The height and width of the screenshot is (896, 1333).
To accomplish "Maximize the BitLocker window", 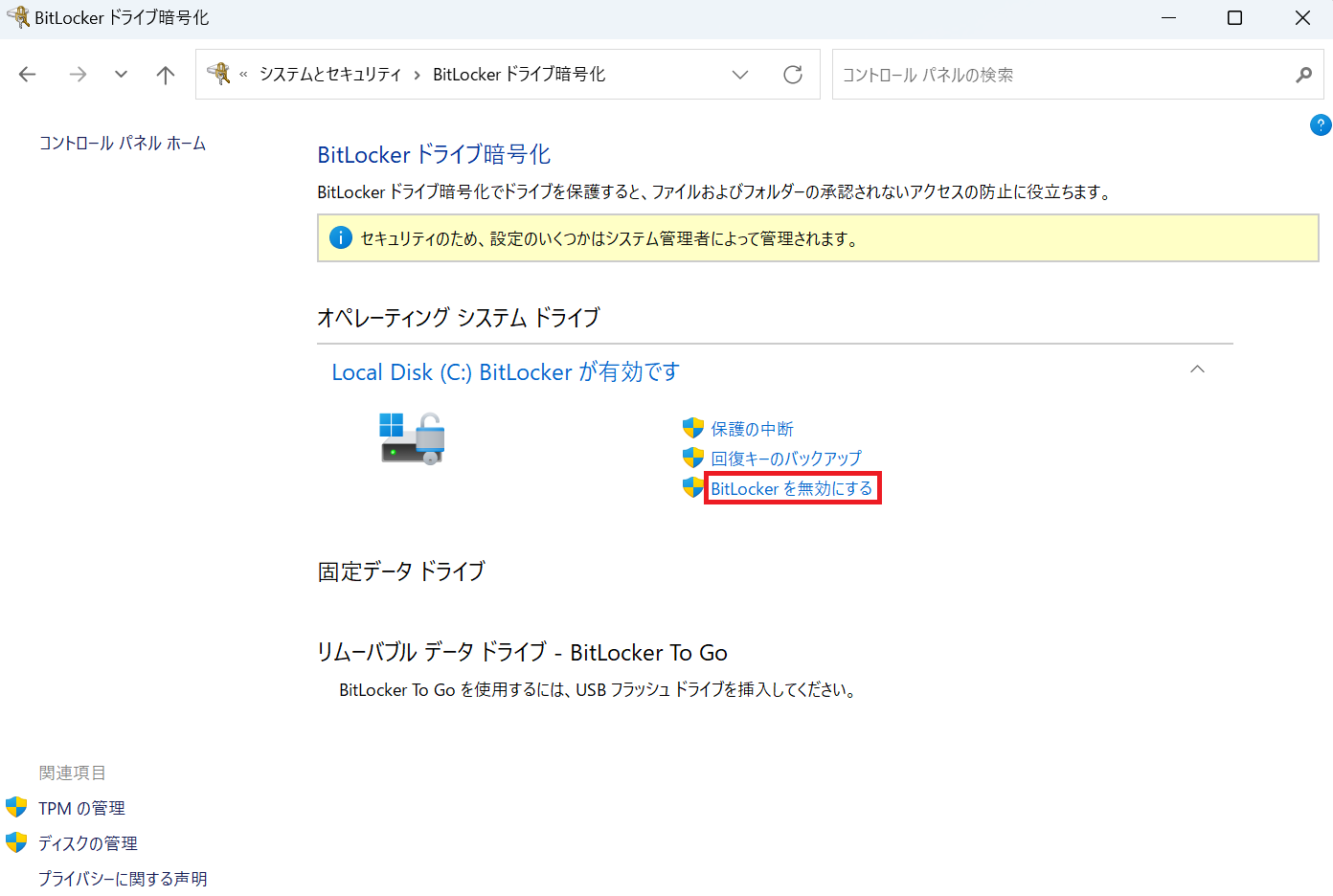I will (1235, 18).
